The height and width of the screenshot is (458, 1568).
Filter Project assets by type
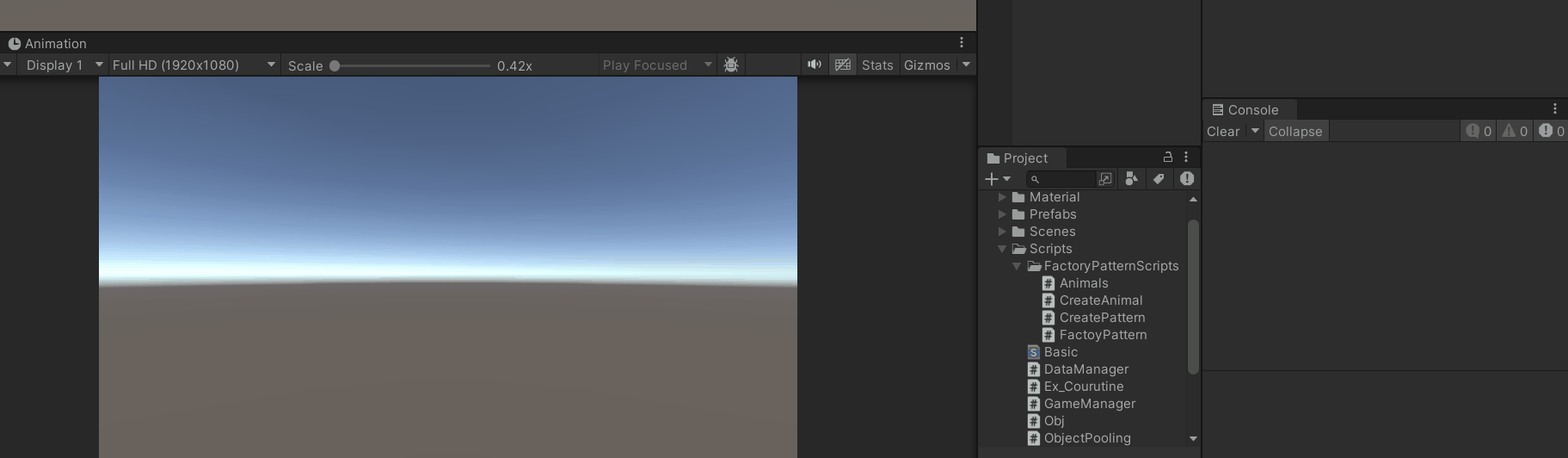(1131, 178)
